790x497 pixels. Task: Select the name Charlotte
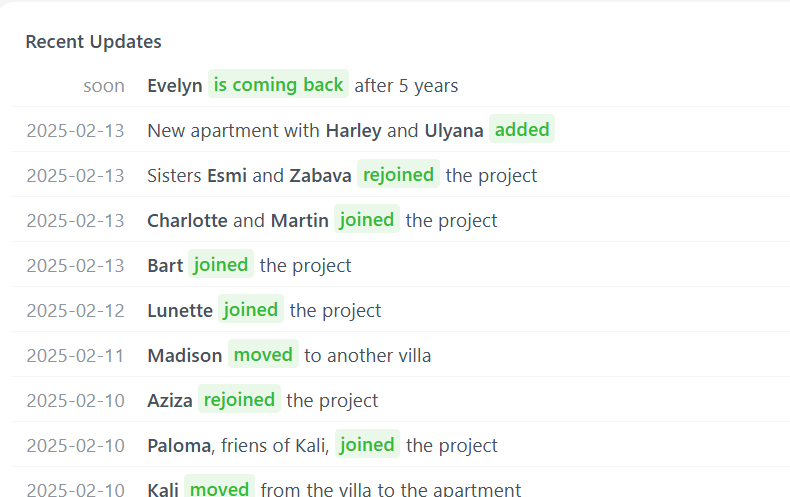click(x=187, y=220)
